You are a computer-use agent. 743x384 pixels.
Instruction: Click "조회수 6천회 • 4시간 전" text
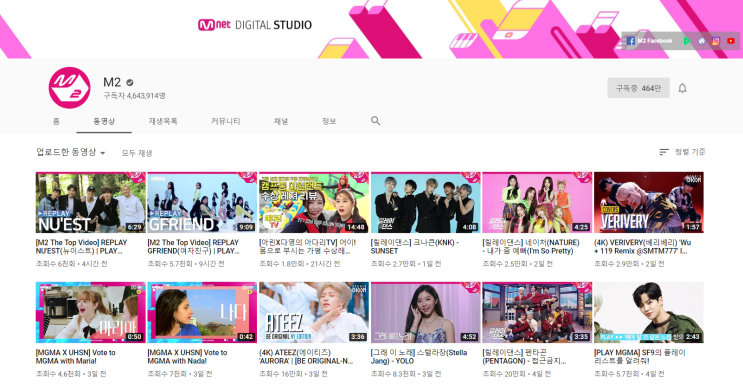click(72, 264)
